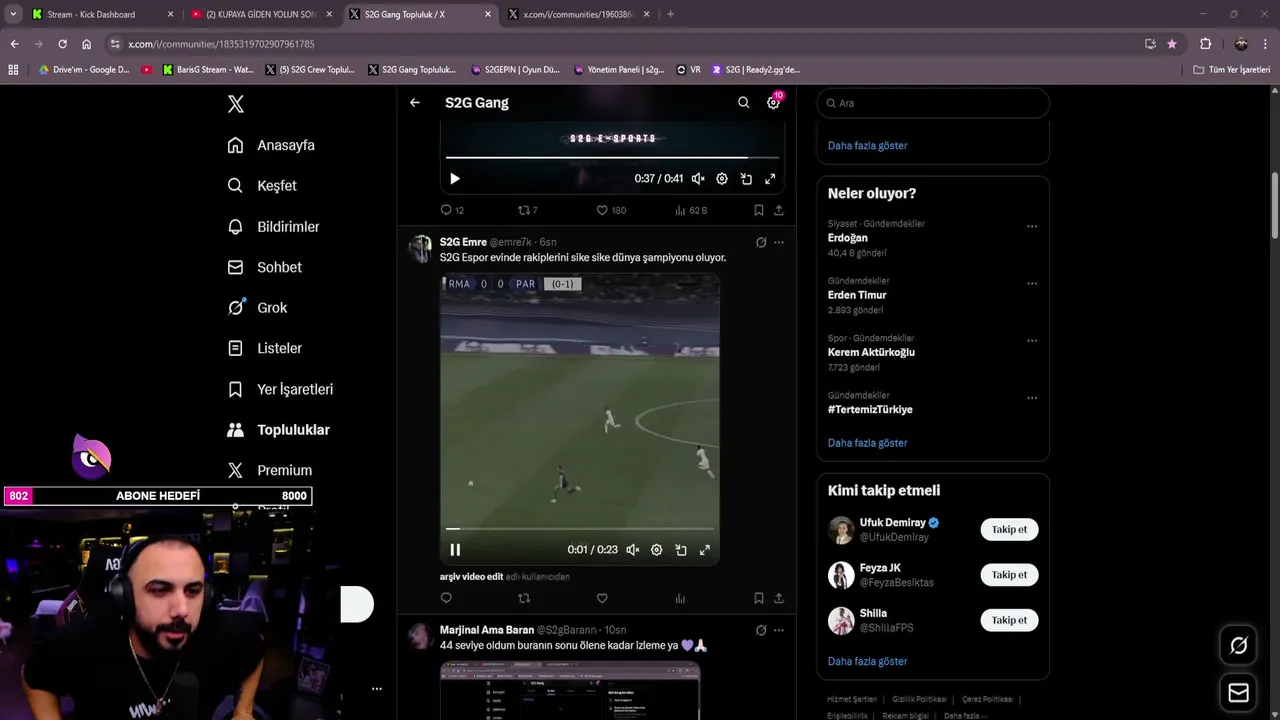
Task: Repost S2G Emre's post
Action: 524,598
